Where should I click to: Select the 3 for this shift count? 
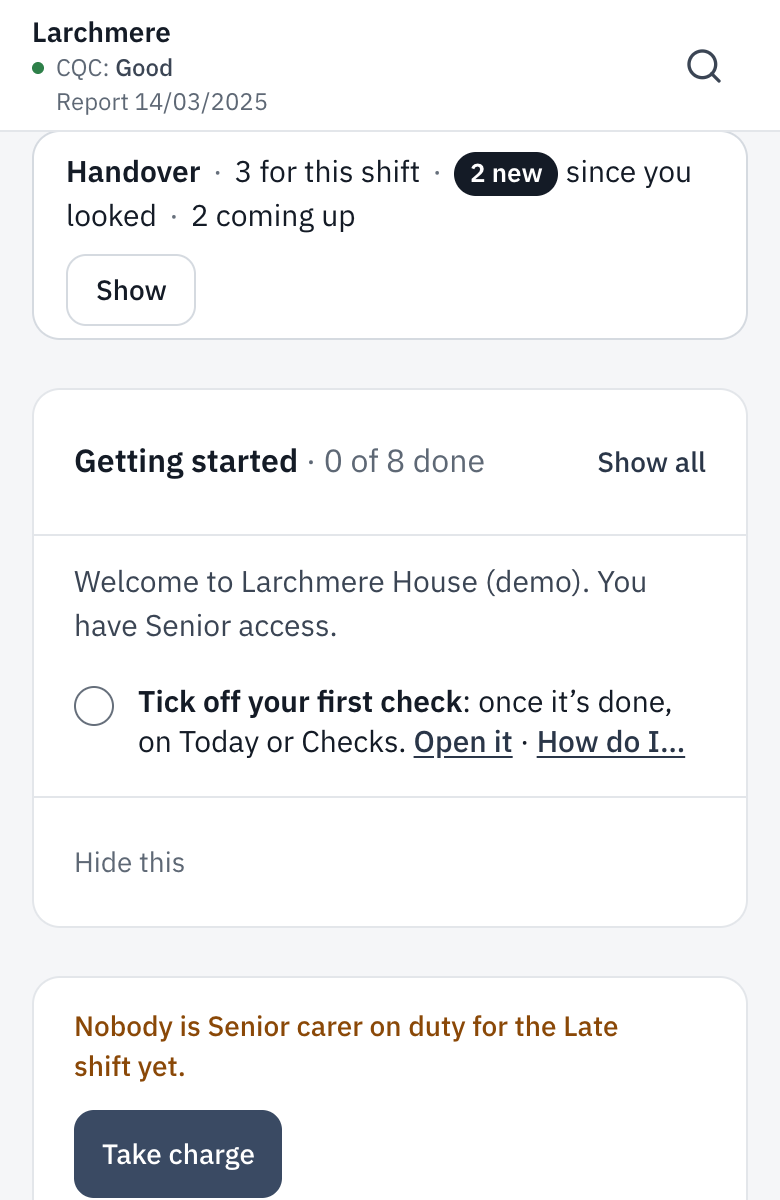(x=327, y=172)
